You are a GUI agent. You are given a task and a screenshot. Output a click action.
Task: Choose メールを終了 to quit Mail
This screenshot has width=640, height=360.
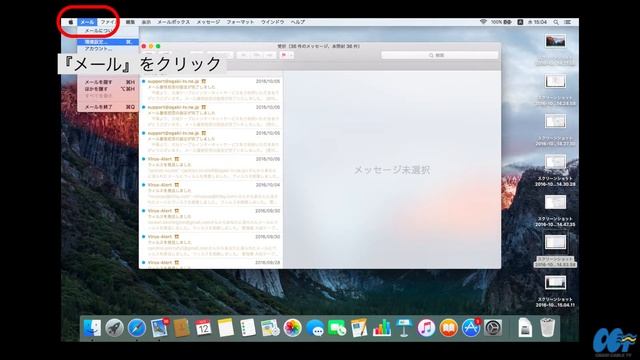point(108,107)
